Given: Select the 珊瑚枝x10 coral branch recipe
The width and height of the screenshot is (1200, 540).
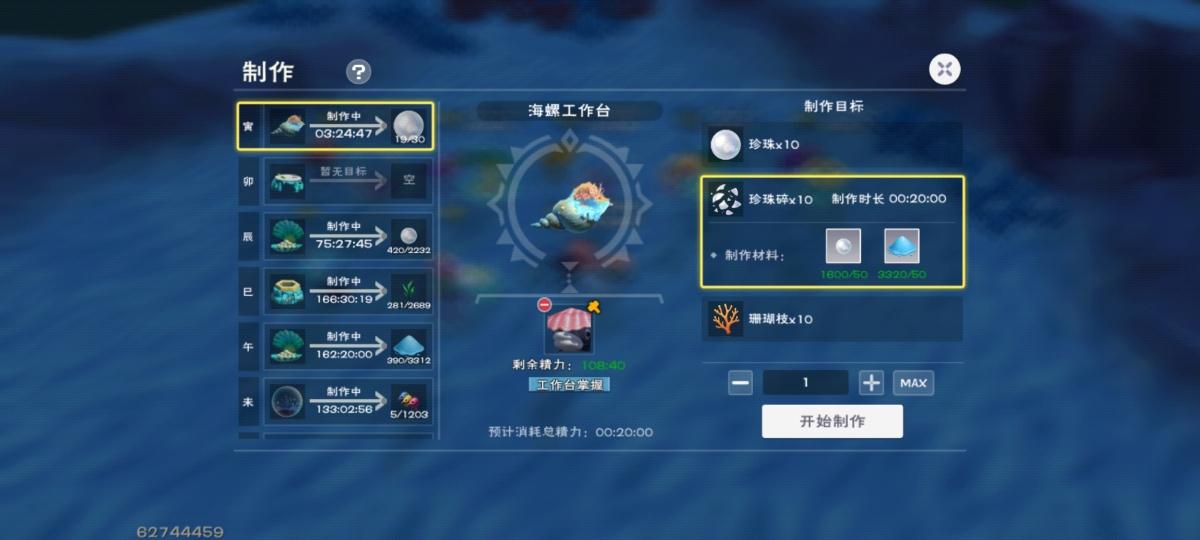Looking at the screenshot, I should 832,319.
